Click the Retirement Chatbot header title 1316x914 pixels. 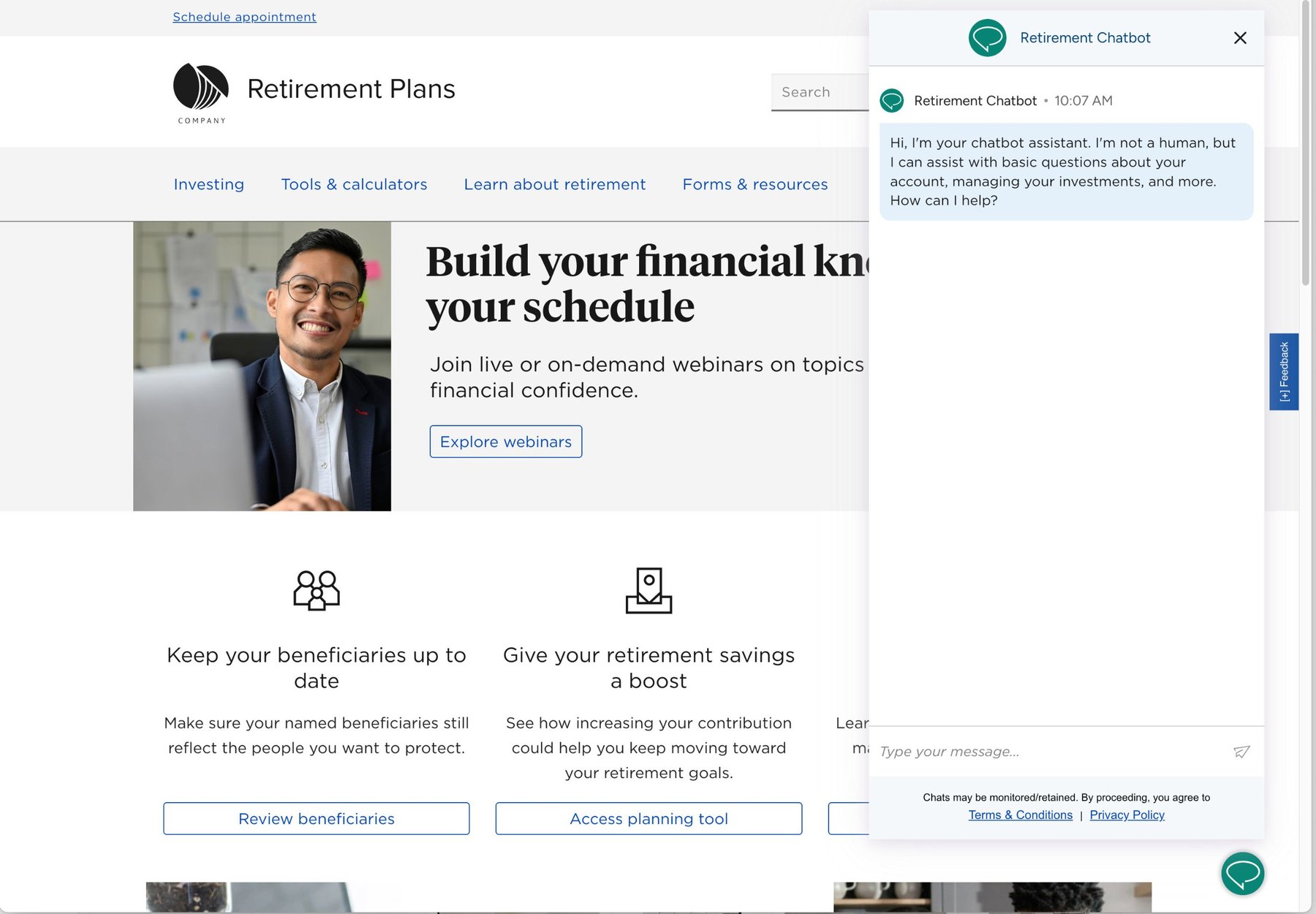[x=1085, y=38]
